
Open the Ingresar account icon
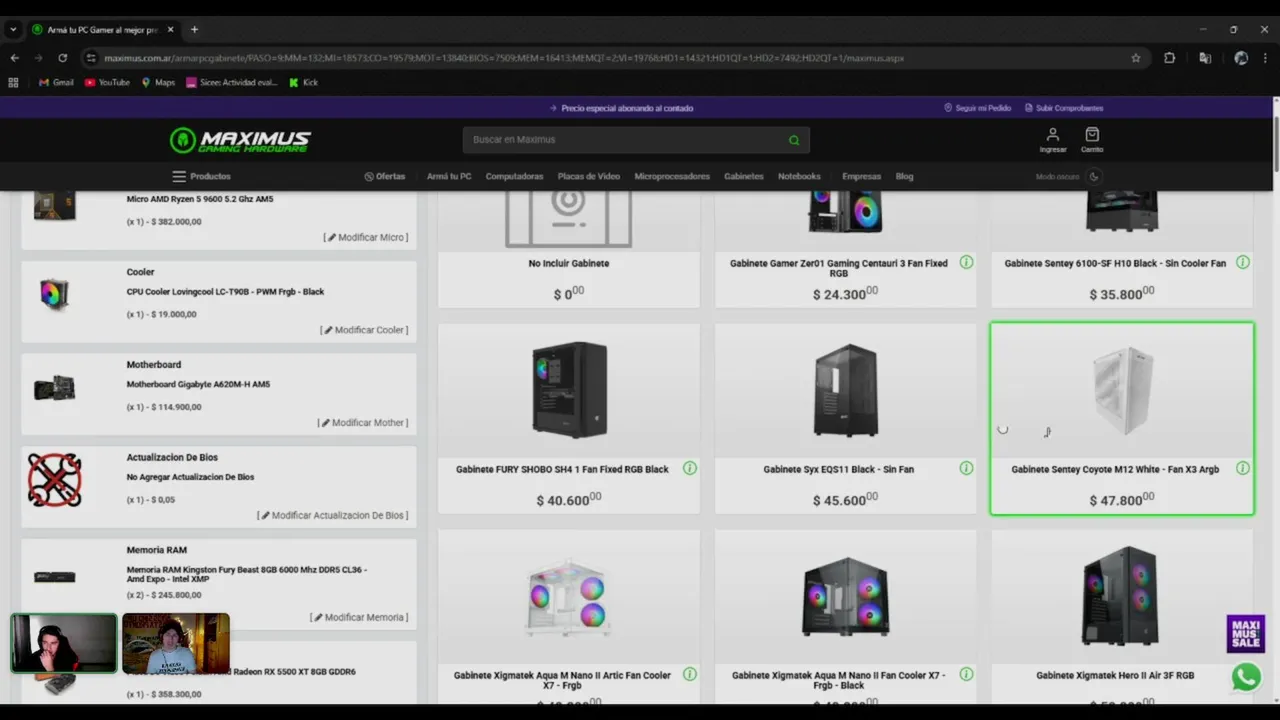click(x=1053, y=140)
